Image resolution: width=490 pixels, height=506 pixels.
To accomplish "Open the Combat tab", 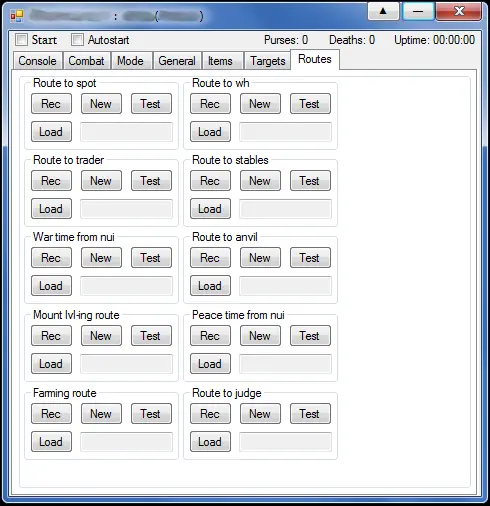I will [86, 61].
